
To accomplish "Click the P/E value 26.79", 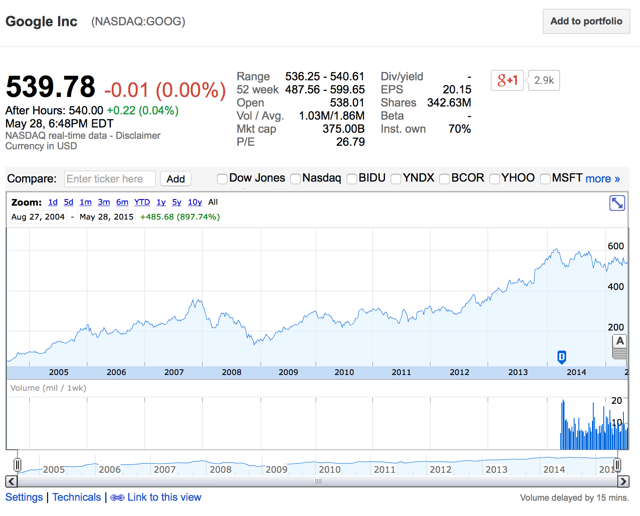I will tap(350, 142).
